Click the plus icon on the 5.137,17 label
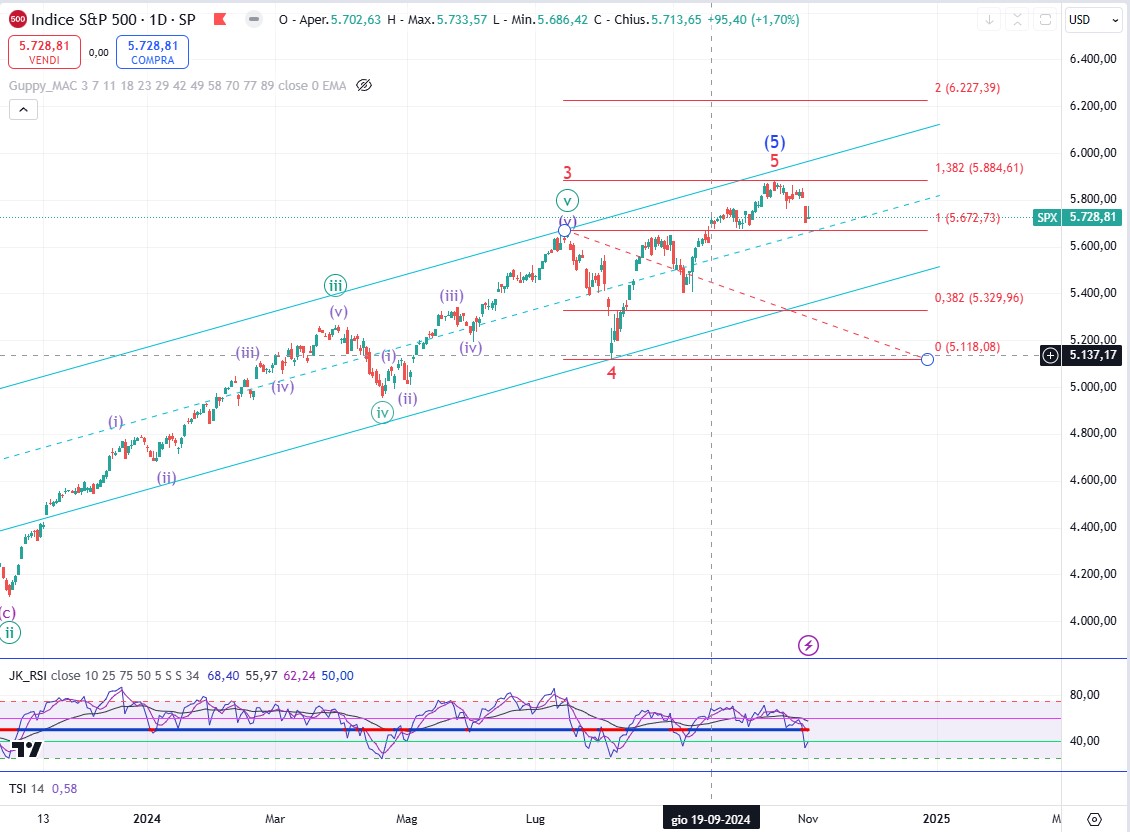This screenshot has height=832, width=1130. coord(1051,355)
